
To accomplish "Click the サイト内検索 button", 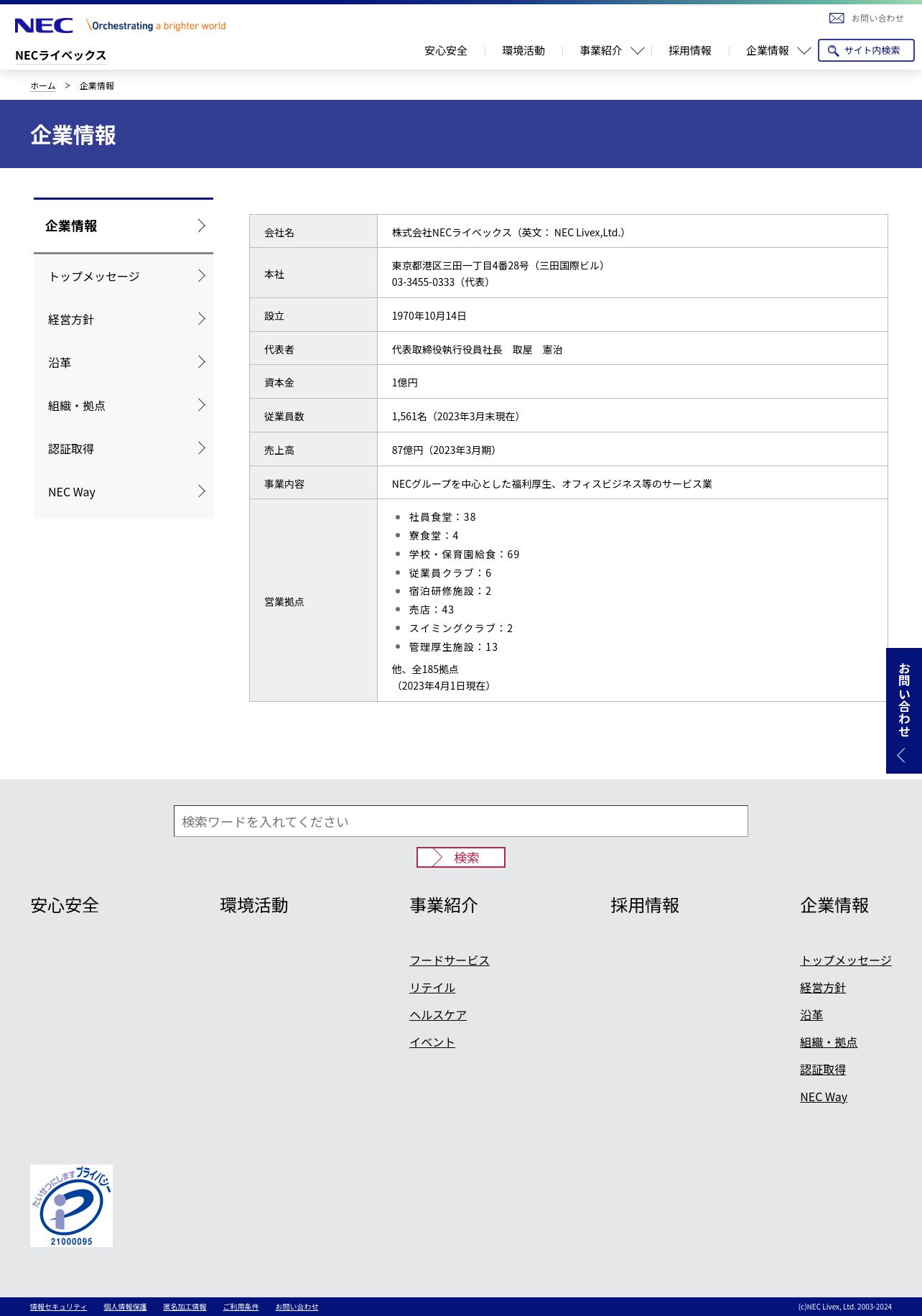I will pyautogui.click(x=866, y=50).
